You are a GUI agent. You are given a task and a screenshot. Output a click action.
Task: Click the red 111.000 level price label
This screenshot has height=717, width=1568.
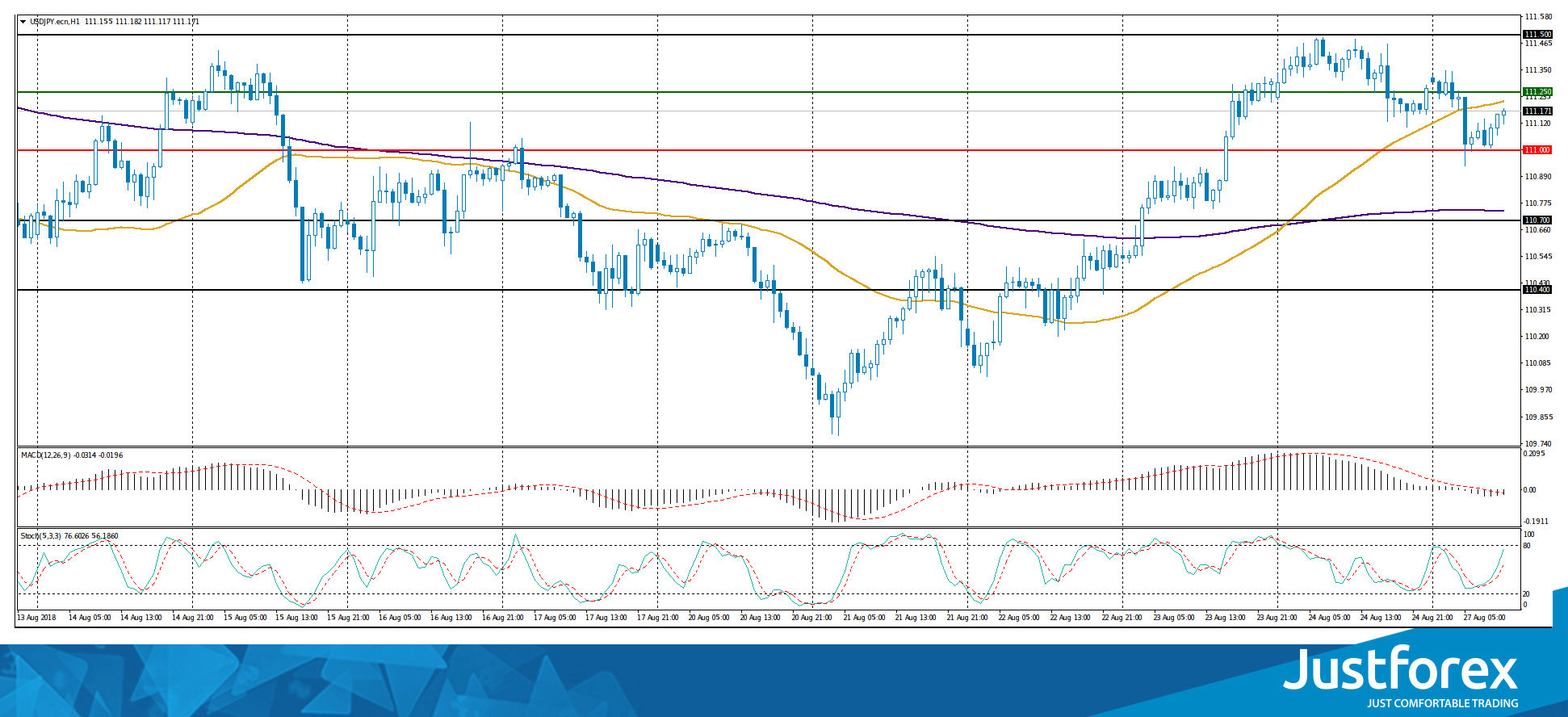click(x=1537, y=150)
